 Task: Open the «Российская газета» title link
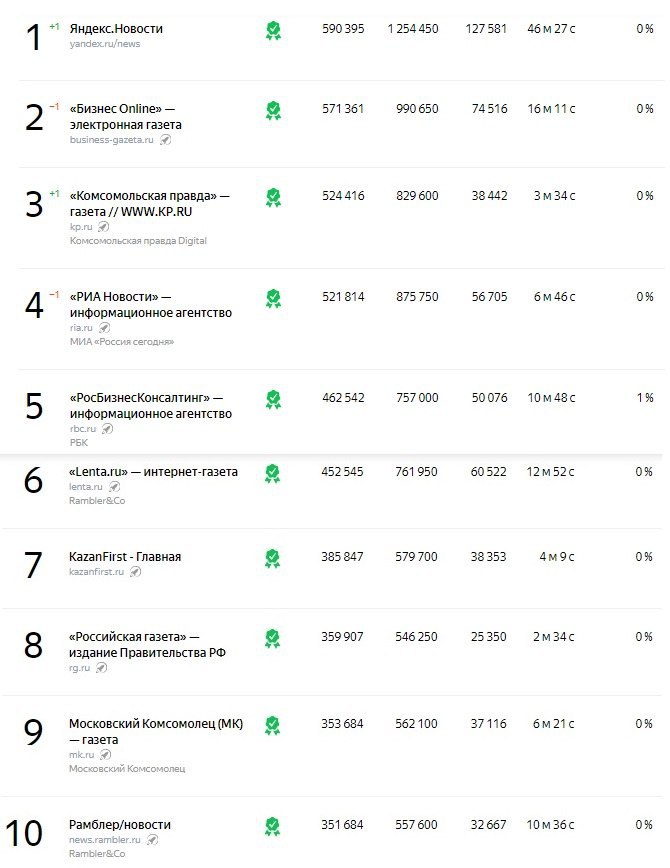(x=147, y=644)
